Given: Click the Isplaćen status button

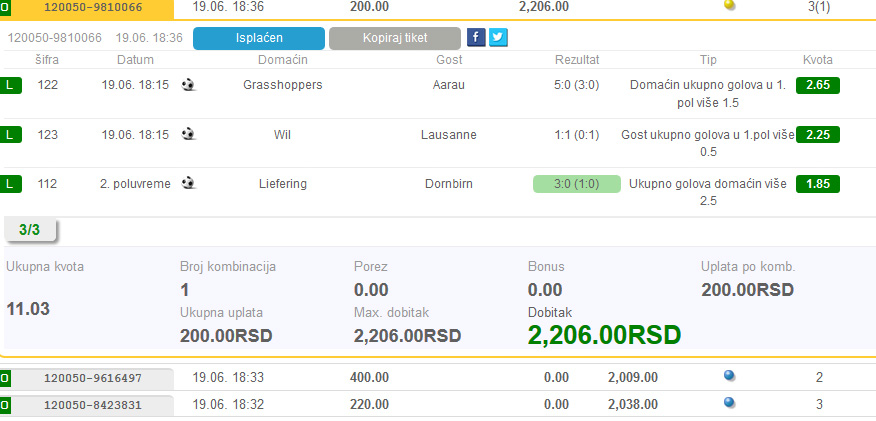Looking at the screenshot, I should click(x=258, y=38).
